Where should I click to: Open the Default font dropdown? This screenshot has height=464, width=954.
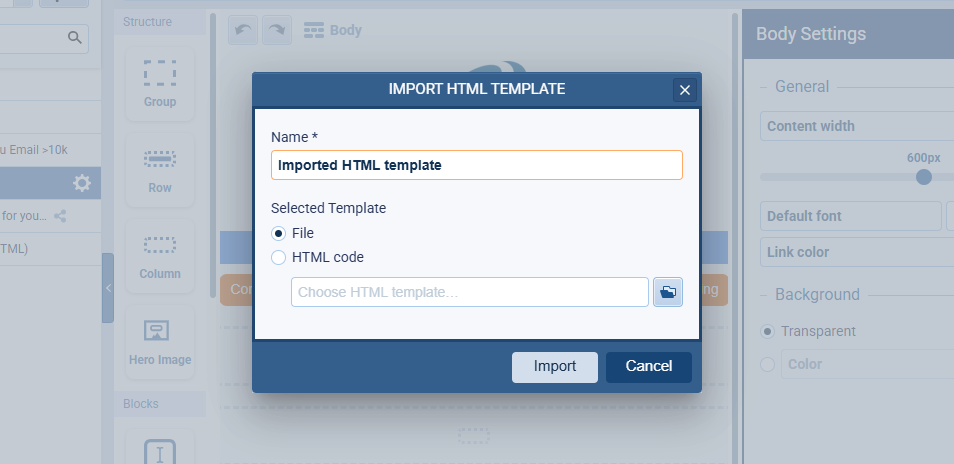851,216
